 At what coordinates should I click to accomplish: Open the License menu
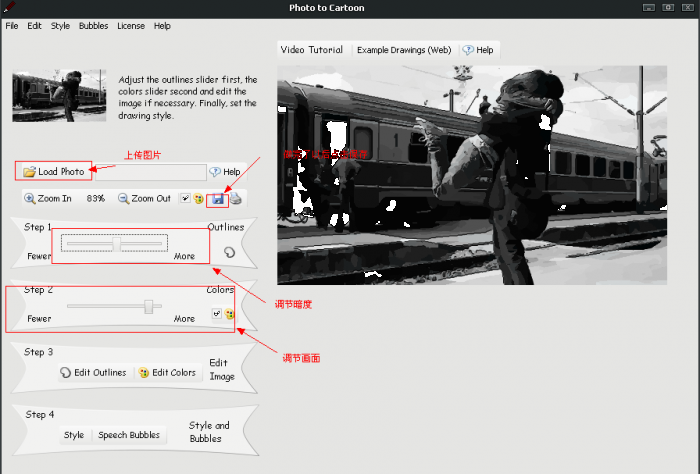click(x=131, y=26)
